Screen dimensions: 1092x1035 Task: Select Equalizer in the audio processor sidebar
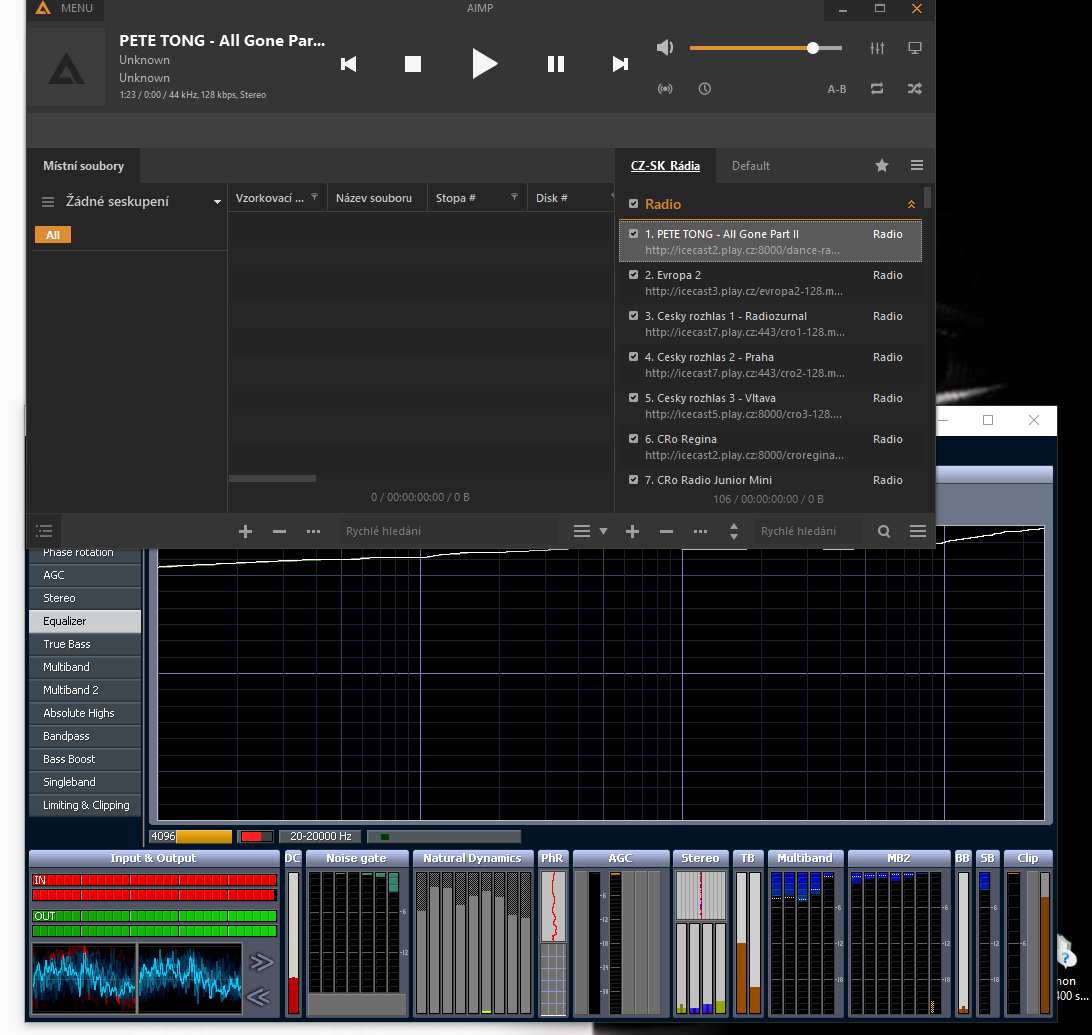[x=85, y=621]
